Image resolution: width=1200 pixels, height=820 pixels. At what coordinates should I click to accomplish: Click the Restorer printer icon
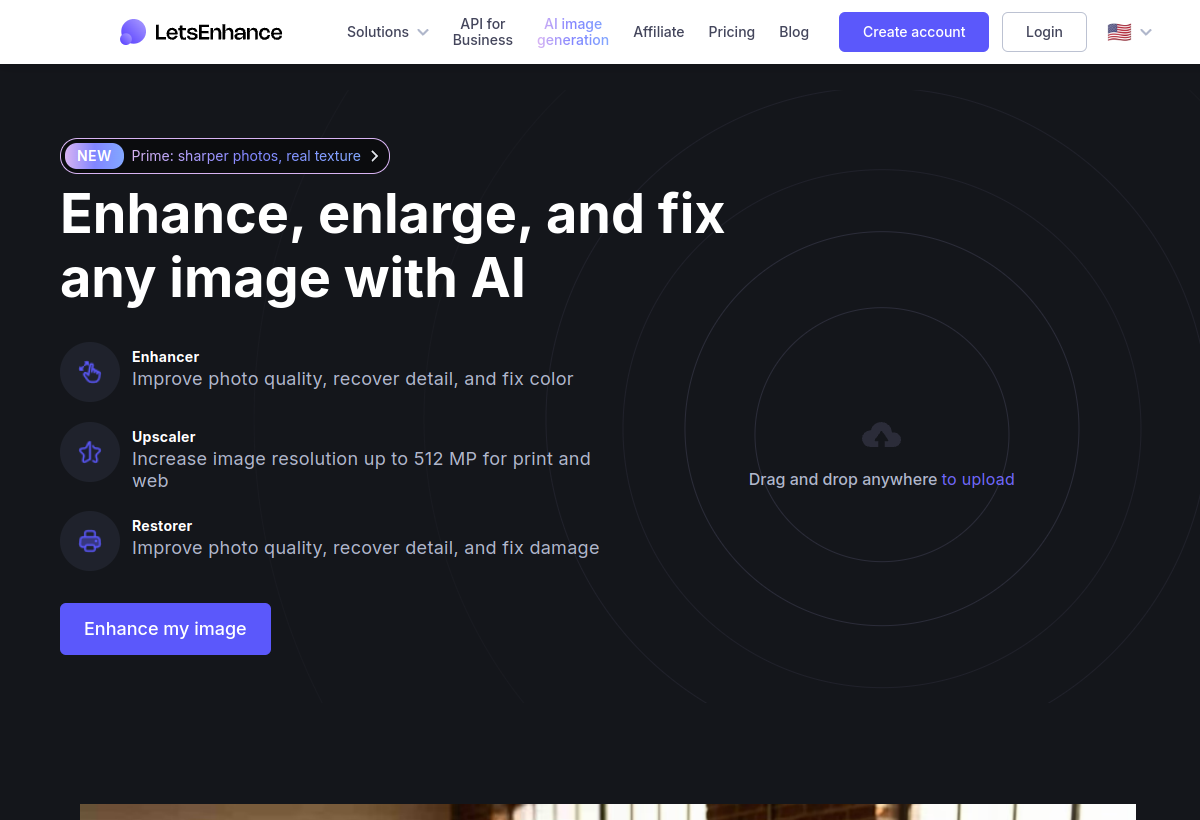(x=90, y=541)
